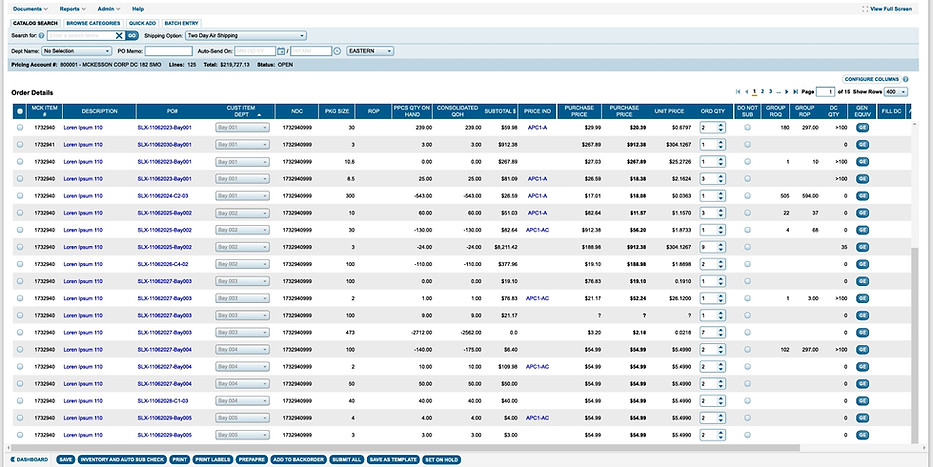Click the help icon next to Configure Columns

(906, 79)
